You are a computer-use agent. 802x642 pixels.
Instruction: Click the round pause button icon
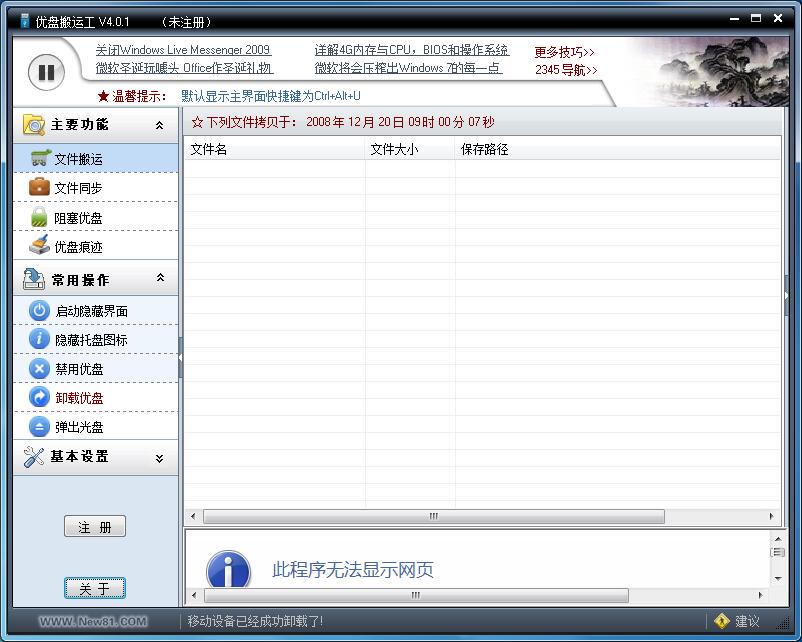[x=46, y=72]
